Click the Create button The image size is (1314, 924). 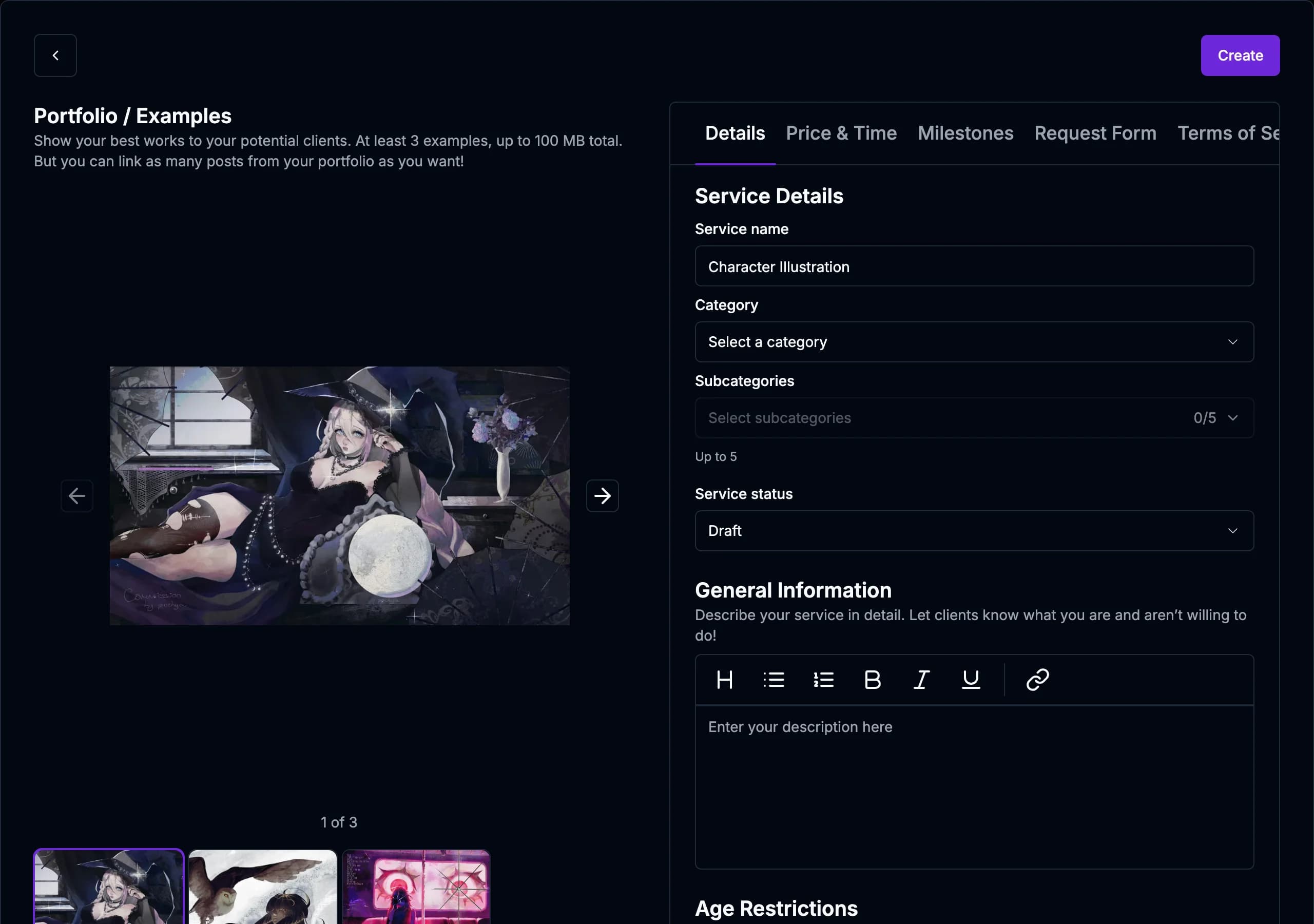(1240, 55)
